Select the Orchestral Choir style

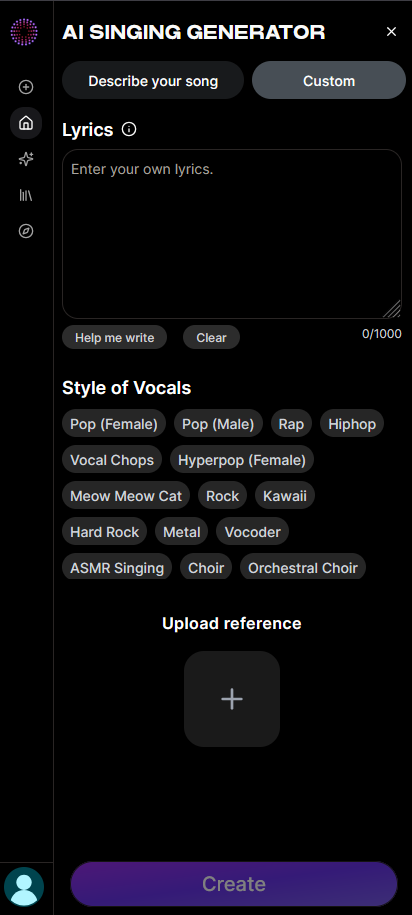tap(303, 567)
